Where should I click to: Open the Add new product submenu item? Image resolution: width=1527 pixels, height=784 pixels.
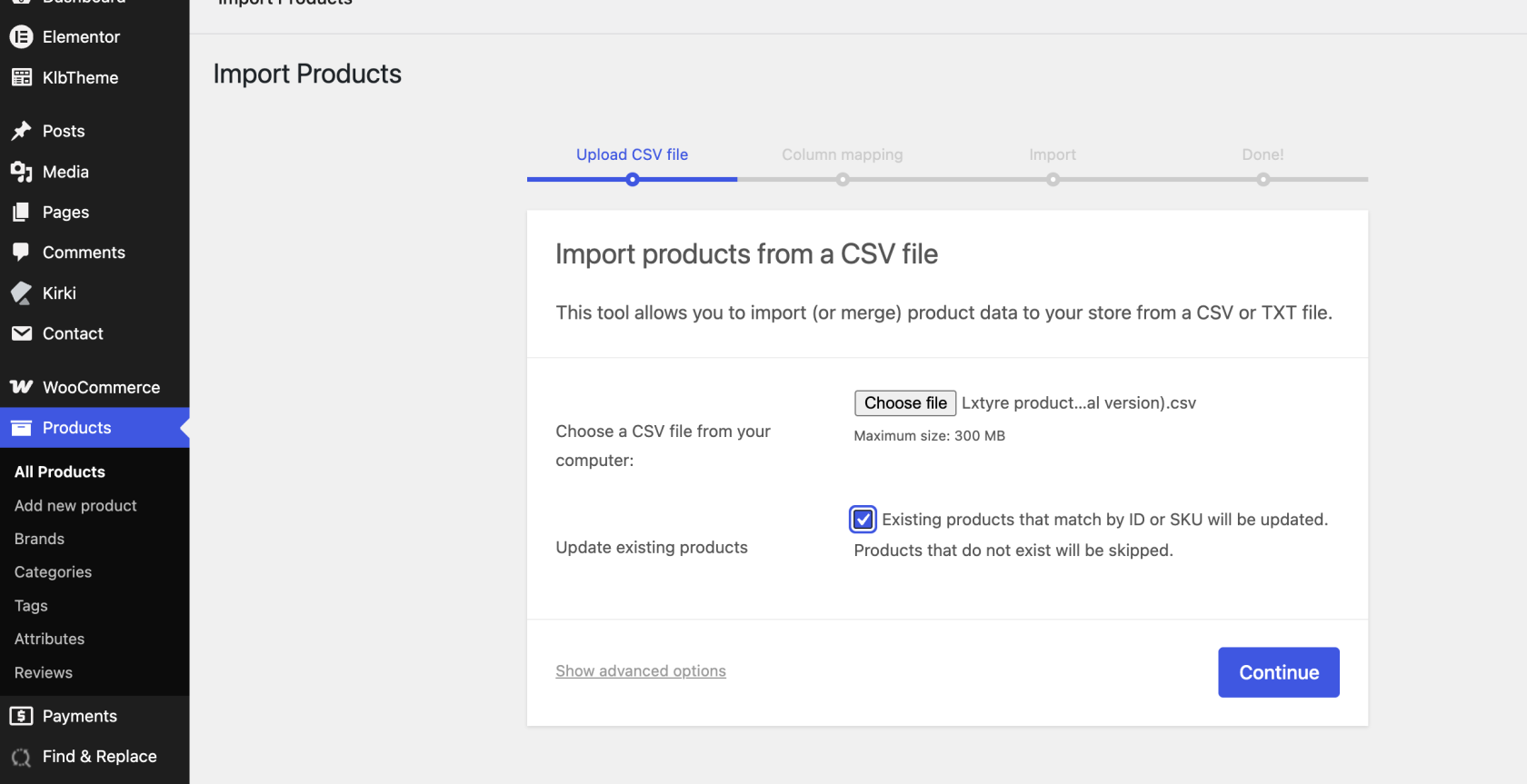[x=75, y=505]
